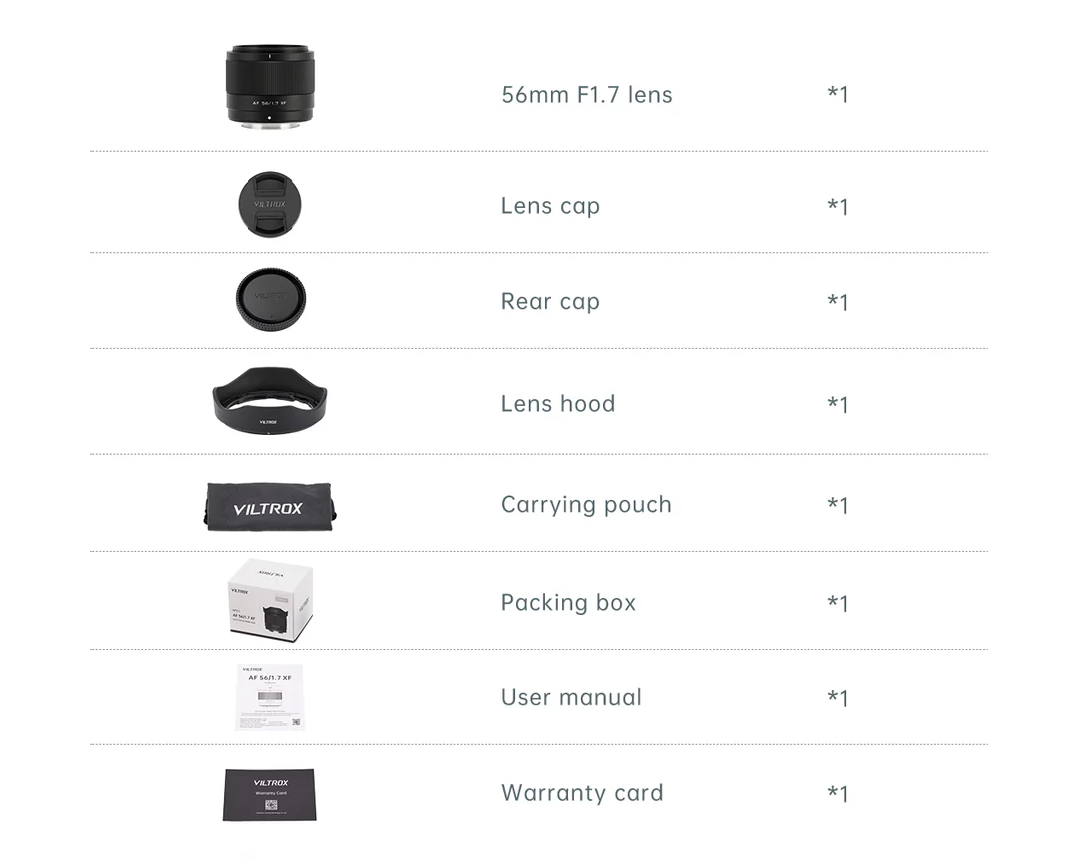Click the Viltrox carrying pouch image
The height and width of the screenshot is (864, 1079).
pos(270,507)
